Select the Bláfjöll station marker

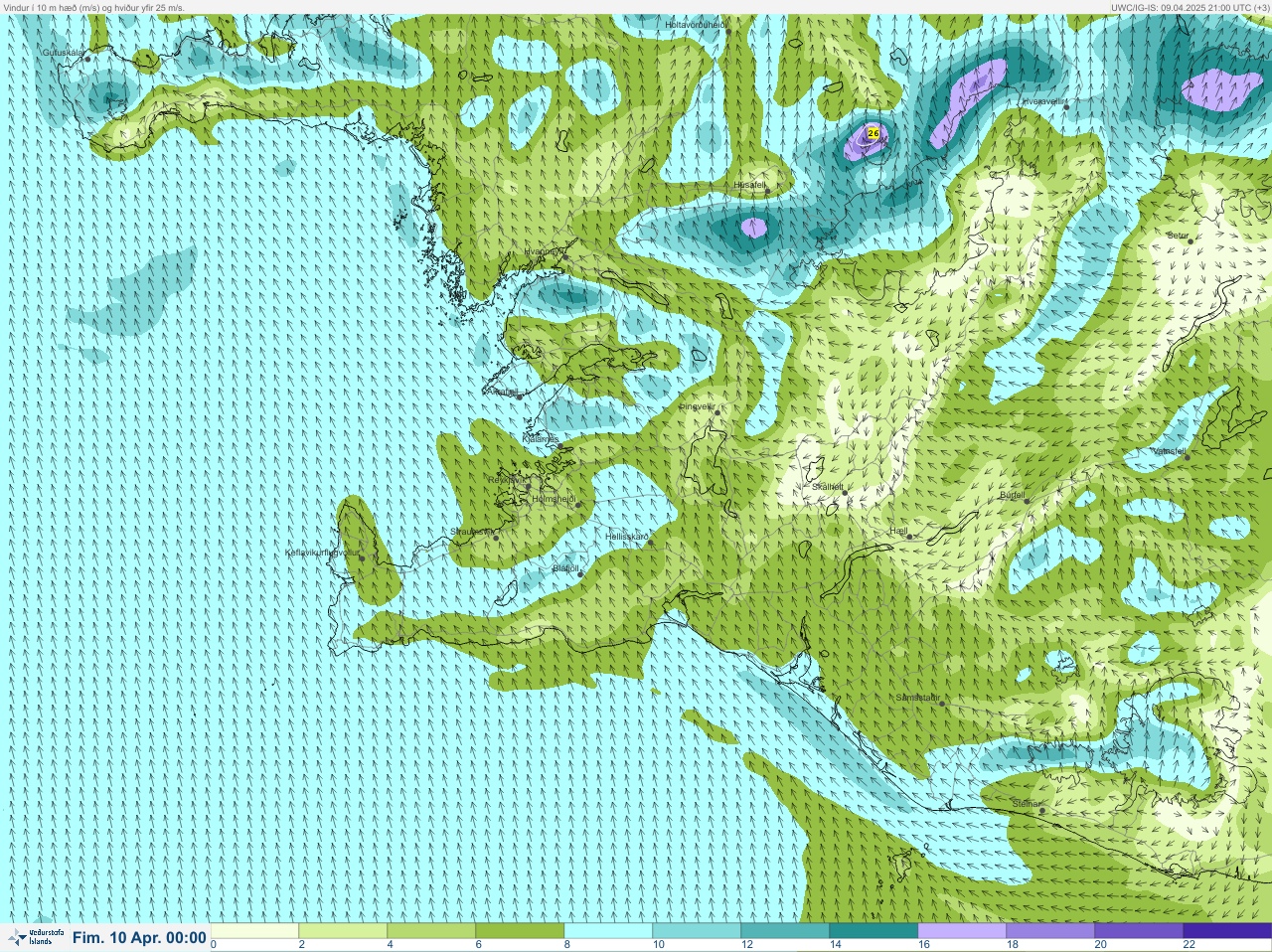(580, 574)
